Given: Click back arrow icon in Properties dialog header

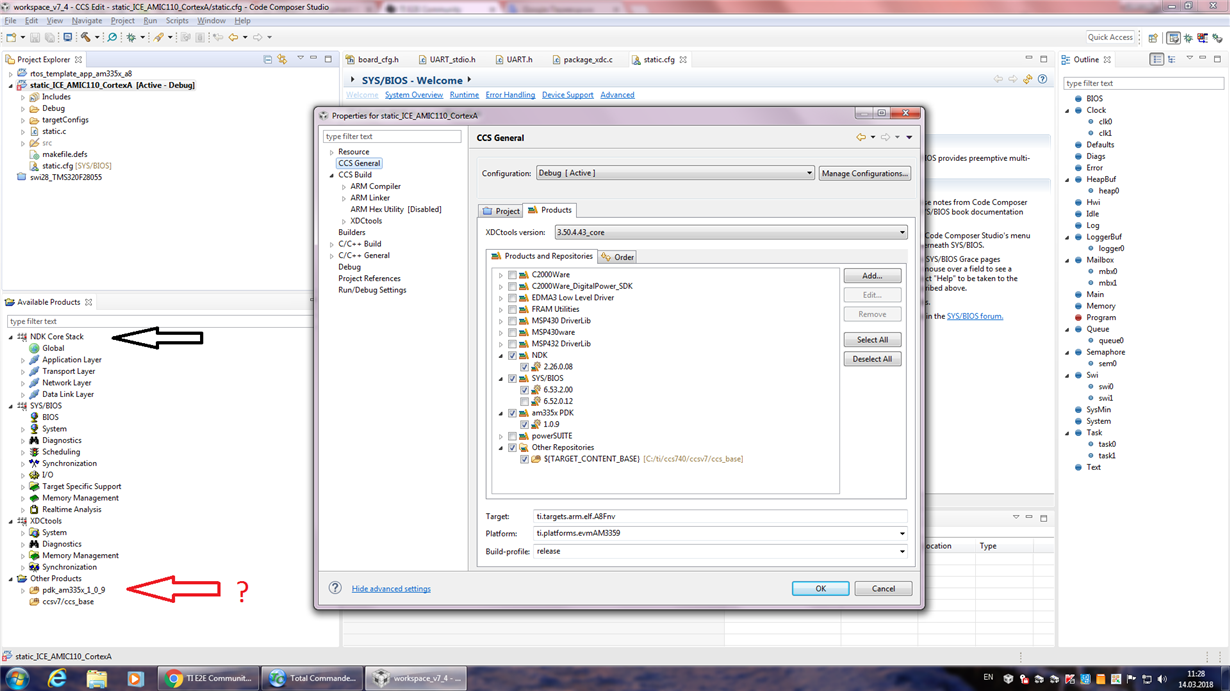Looking at the screenshot, I should (860, 137).
